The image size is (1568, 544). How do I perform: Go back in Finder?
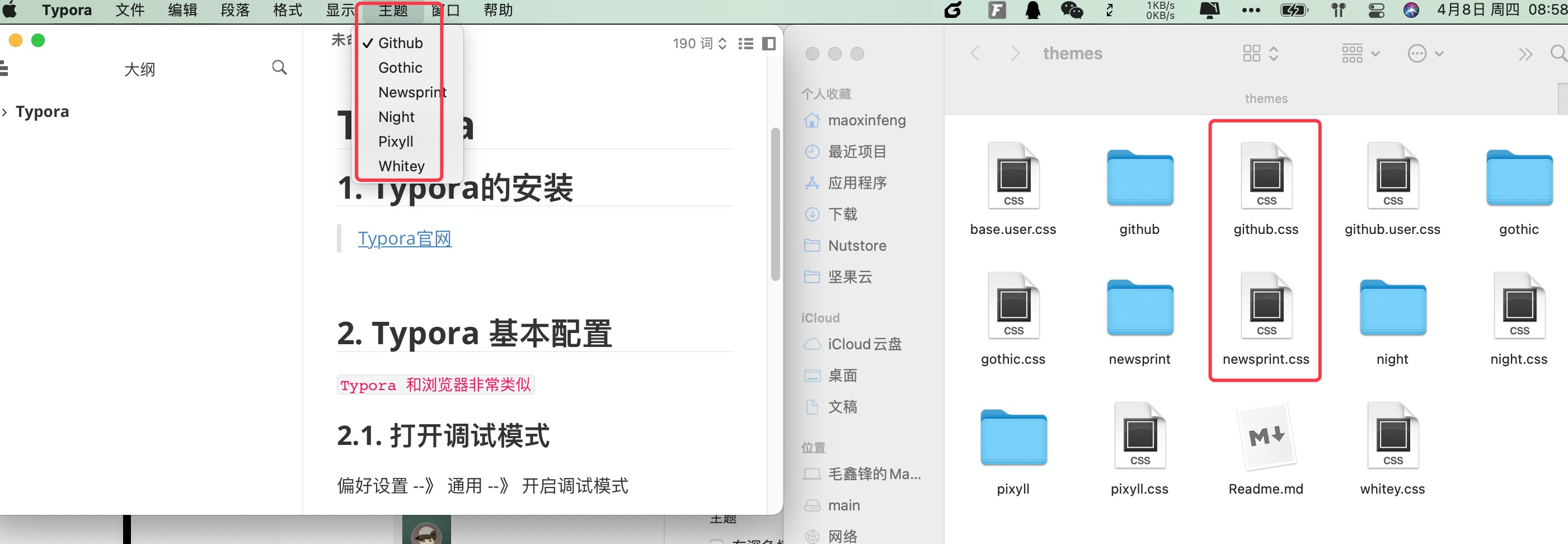pos(975,54)
